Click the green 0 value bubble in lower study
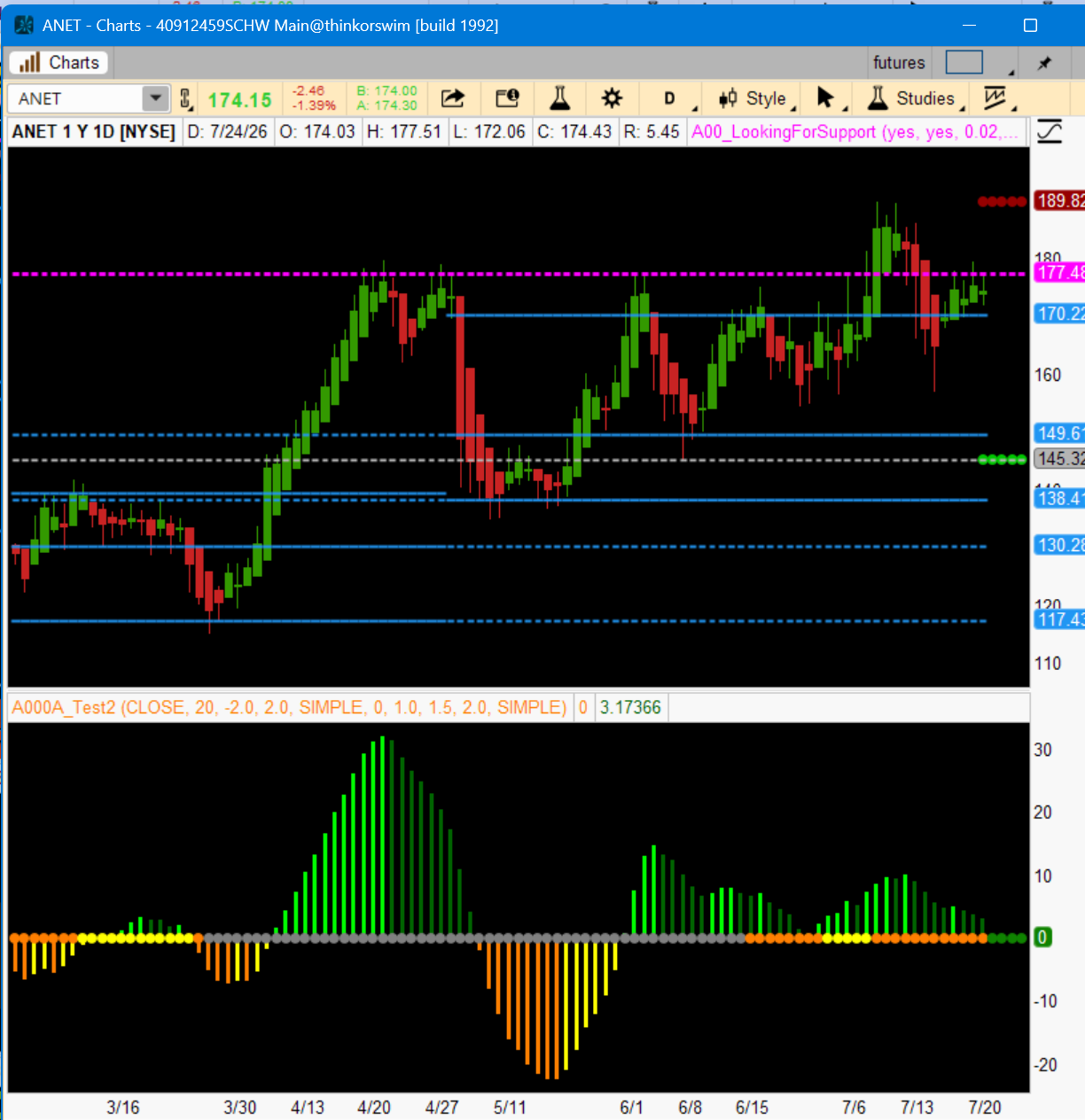 [x=1042, y=937]
